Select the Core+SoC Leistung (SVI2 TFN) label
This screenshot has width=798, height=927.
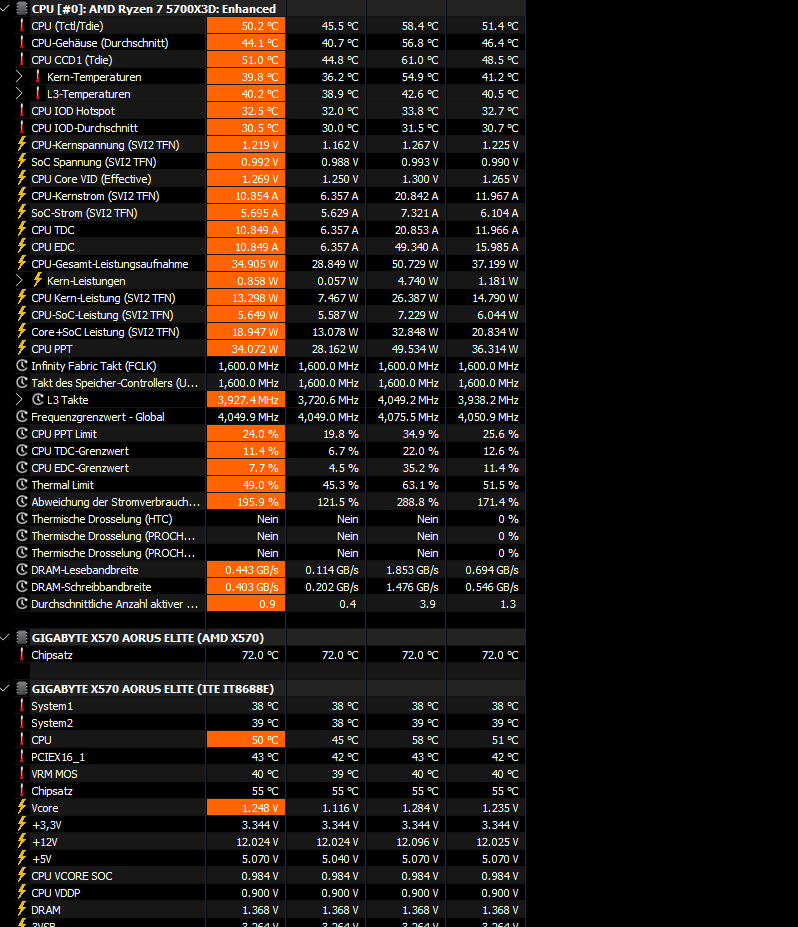(x=105, y=332)
